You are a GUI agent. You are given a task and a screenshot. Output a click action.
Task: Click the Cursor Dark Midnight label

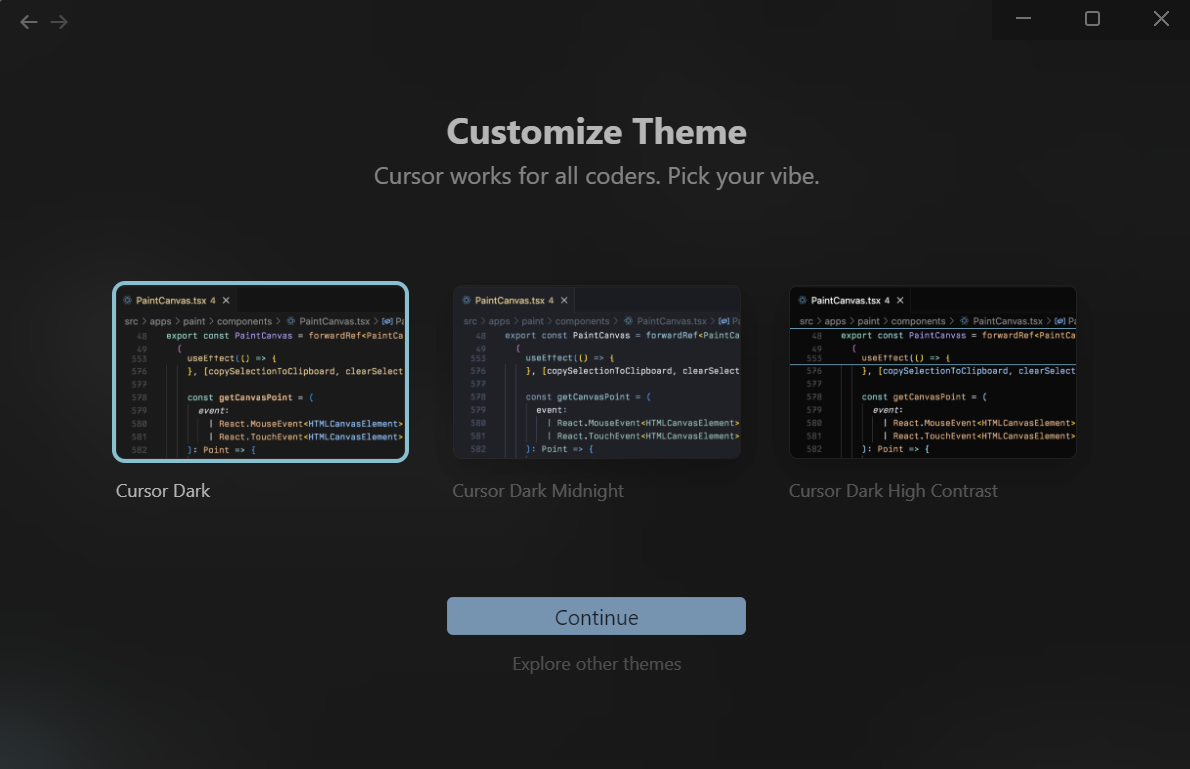pyautogui.click(x=538, y=491)
